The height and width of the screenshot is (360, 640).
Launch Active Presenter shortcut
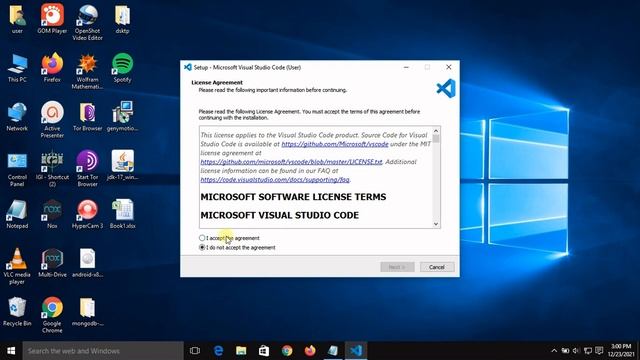tap(52, 120)
